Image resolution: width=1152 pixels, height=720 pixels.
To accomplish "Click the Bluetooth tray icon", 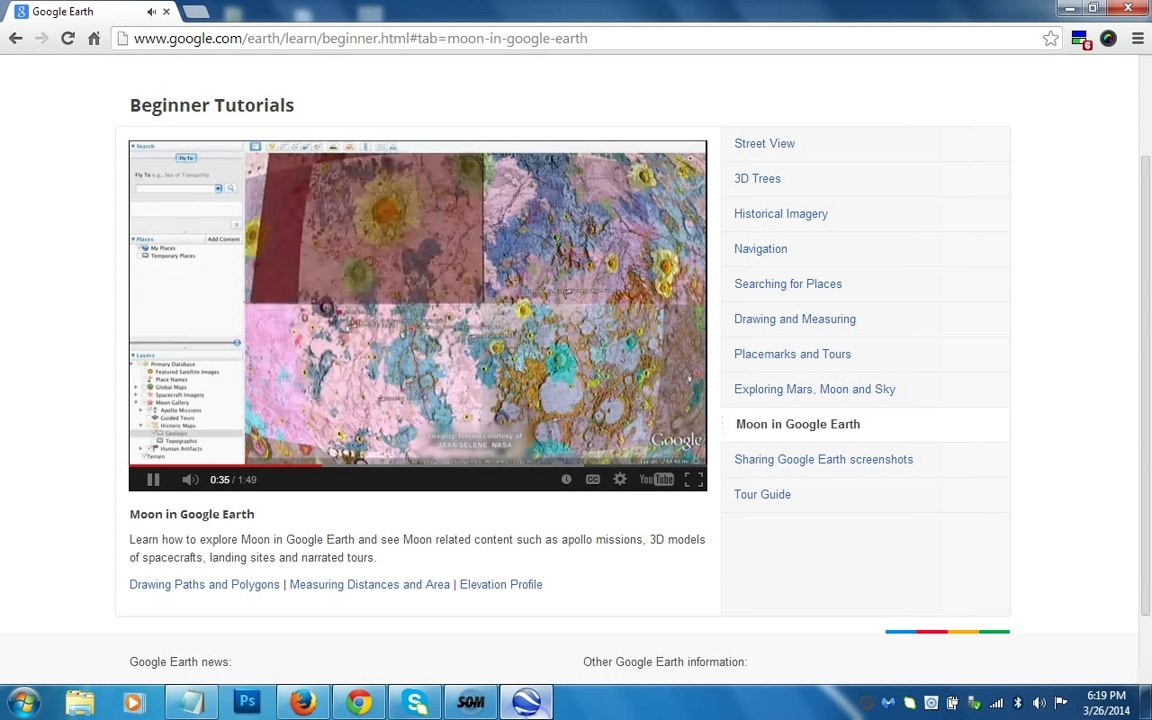I will pos(1018,703).
